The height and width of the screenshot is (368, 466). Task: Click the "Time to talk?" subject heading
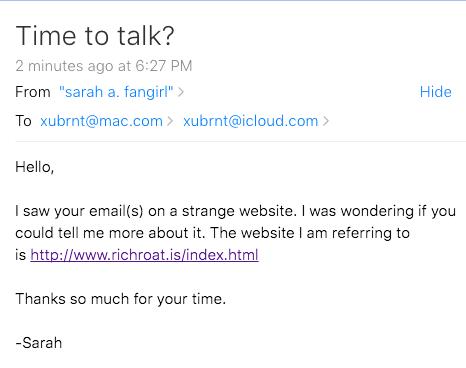point(95,36)
